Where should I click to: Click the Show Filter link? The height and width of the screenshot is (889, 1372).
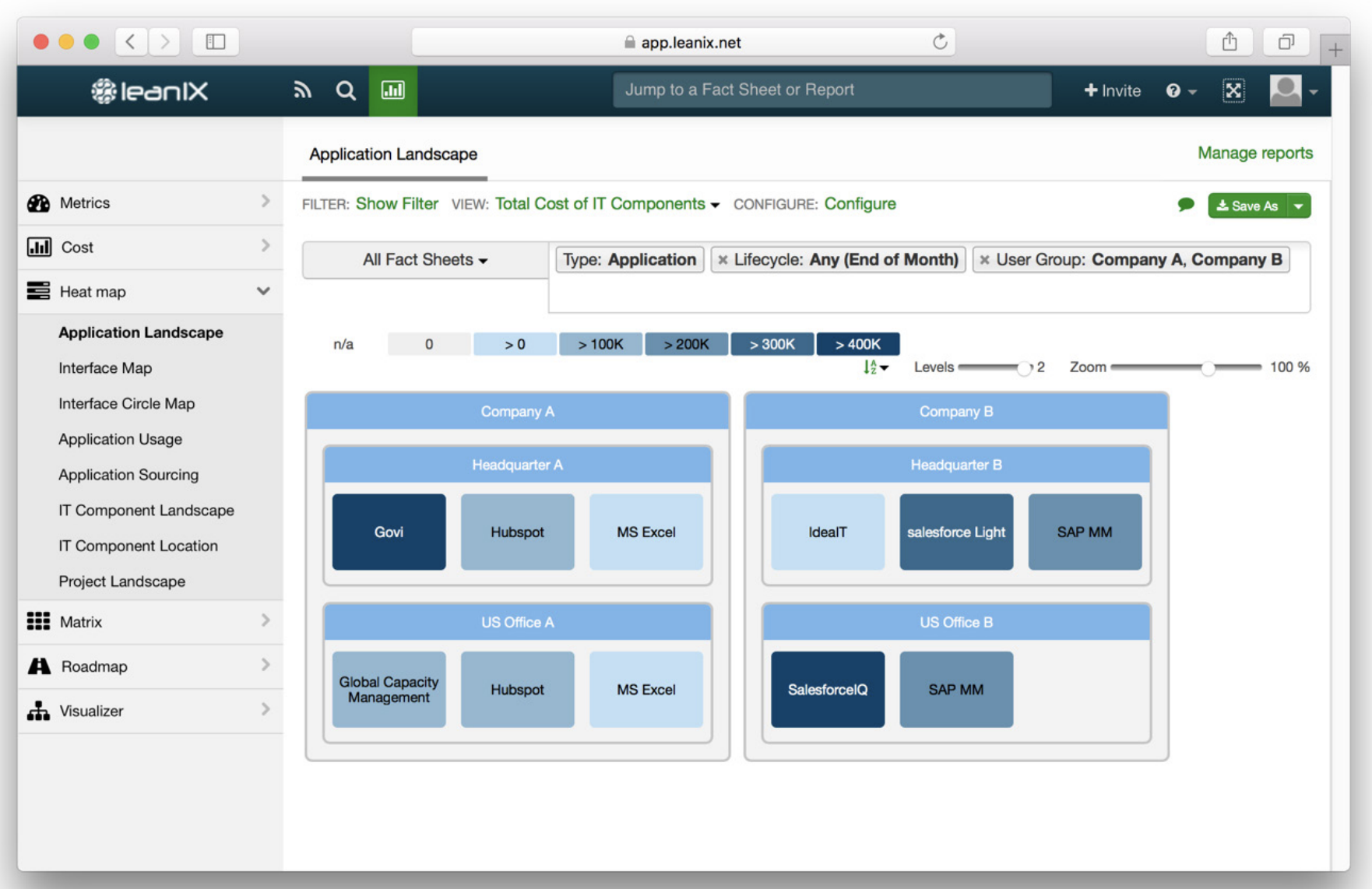coord(397,204)
